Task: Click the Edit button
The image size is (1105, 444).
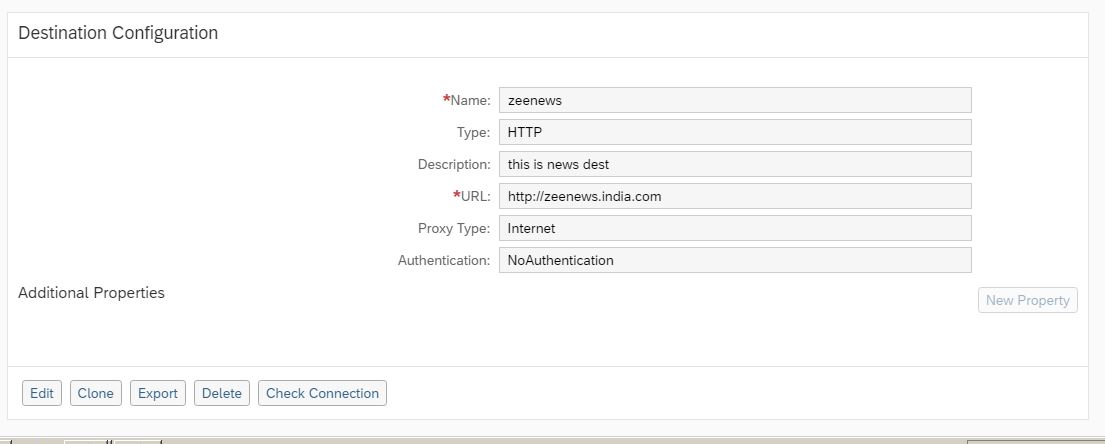Action: [42, 393]
